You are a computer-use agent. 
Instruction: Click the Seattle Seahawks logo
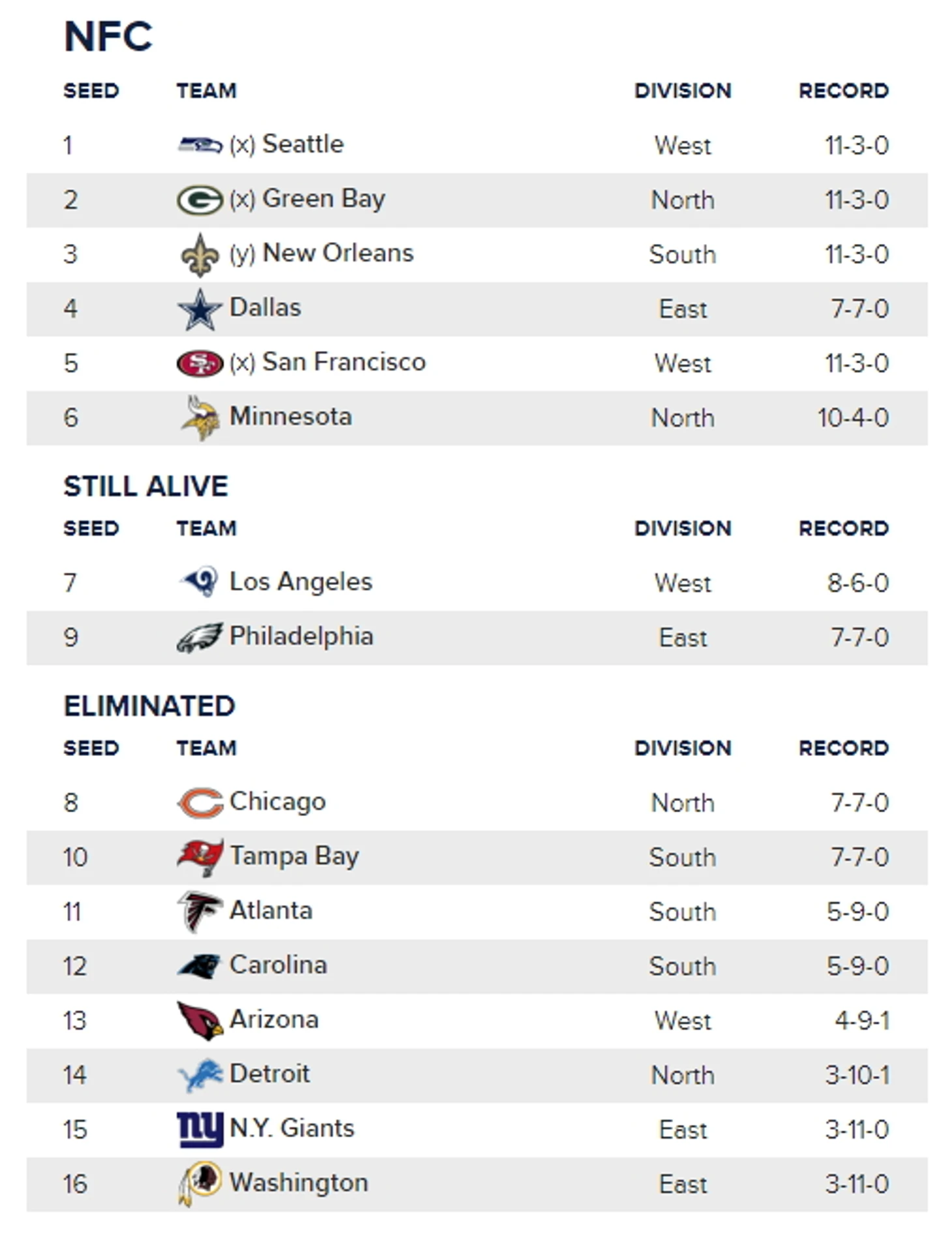[200, 144]
